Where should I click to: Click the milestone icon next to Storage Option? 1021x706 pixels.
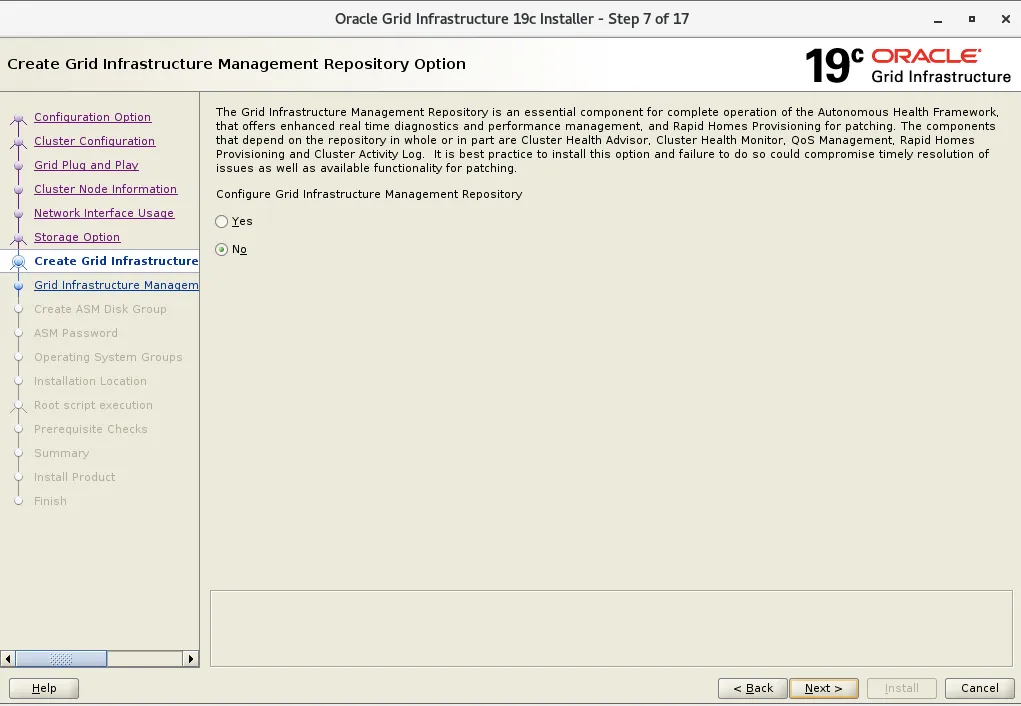[18, 237]
